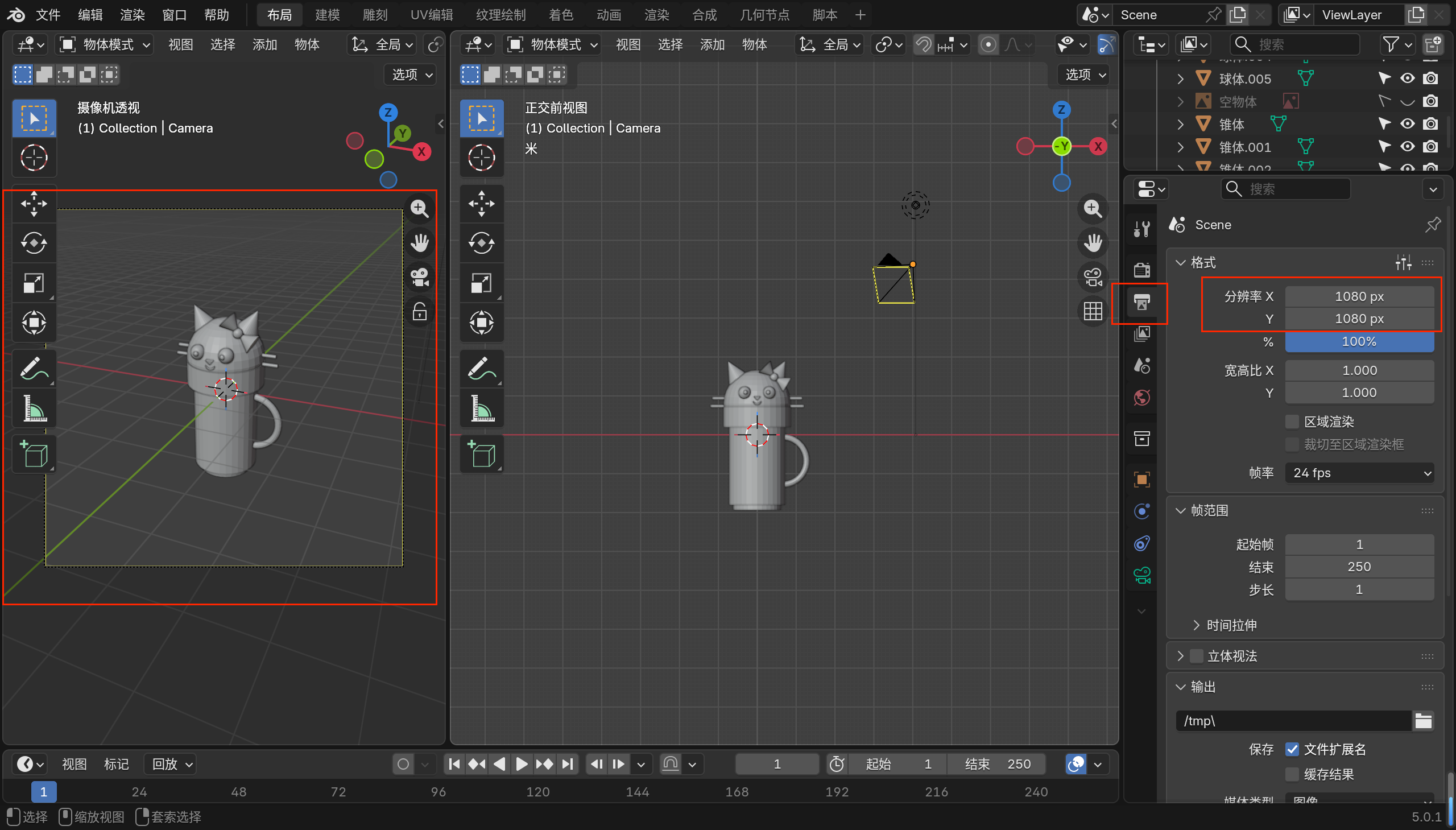1456x830 pixels.
Task: Select the Rotate tool in right viewport
Action: [482, 243]
